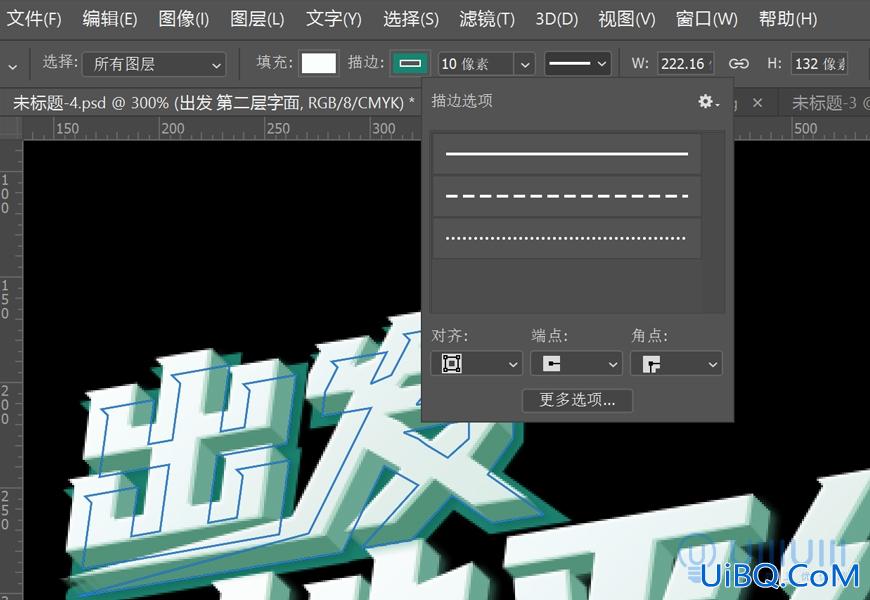Open the 视图(V) menu
Viewport: 870px width, 600px height.
coord(626,19)
